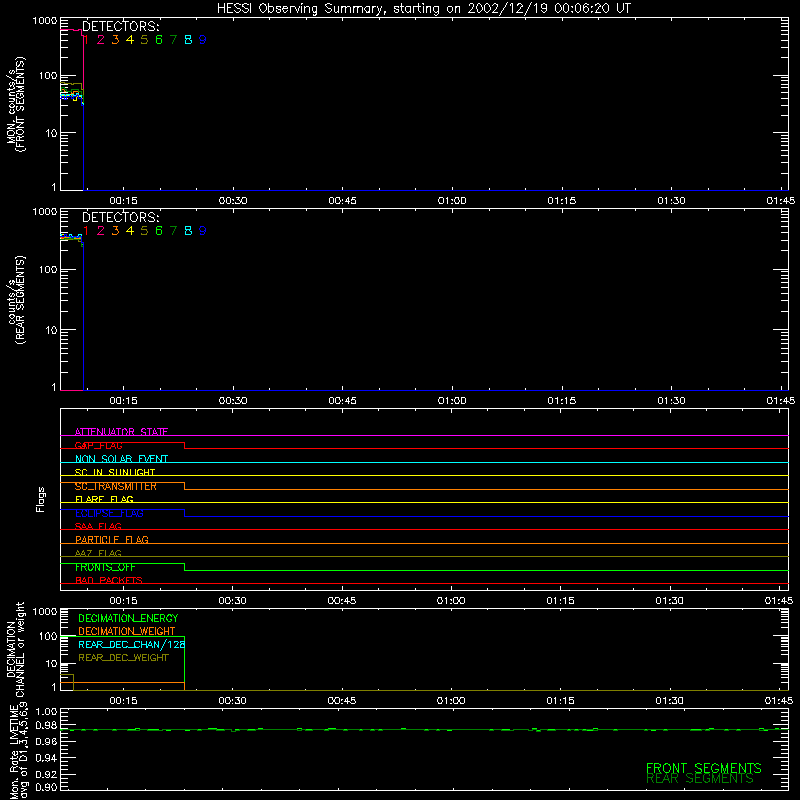Click the ATTENUATOR_STATE flag label
Screen dimensions: 800x800
pyautogui.click(x=121, y=432)
